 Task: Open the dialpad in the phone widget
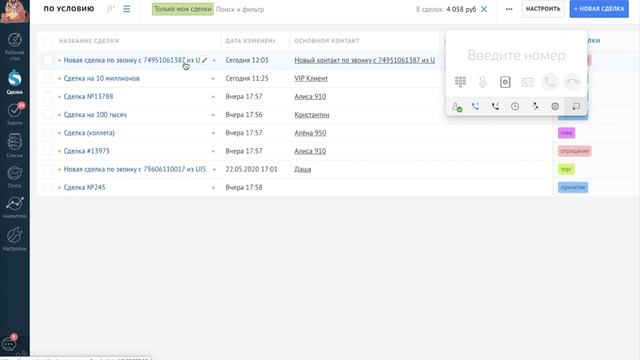click(x=460, y=82)
